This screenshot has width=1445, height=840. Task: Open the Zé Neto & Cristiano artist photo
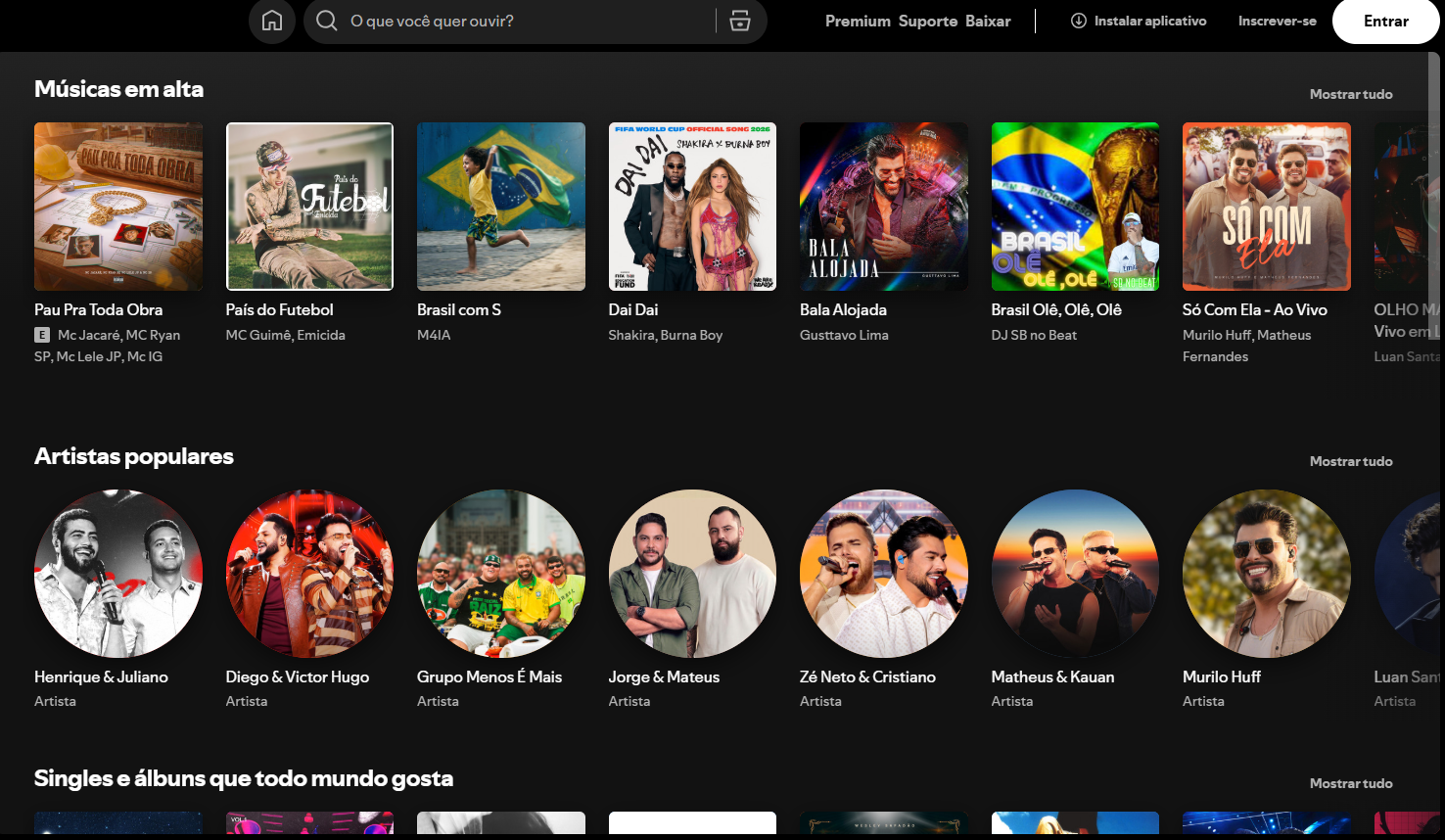point(884,574)
